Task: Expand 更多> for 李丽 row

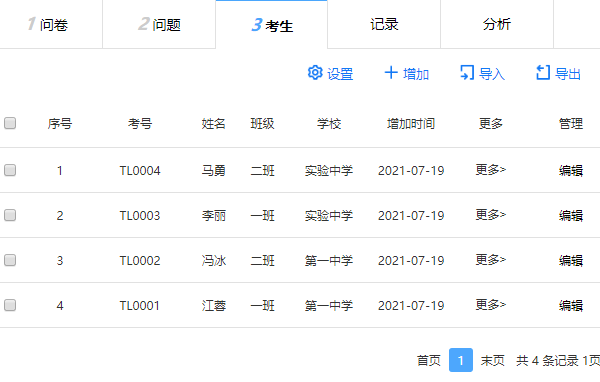Action: click(491, 215)
